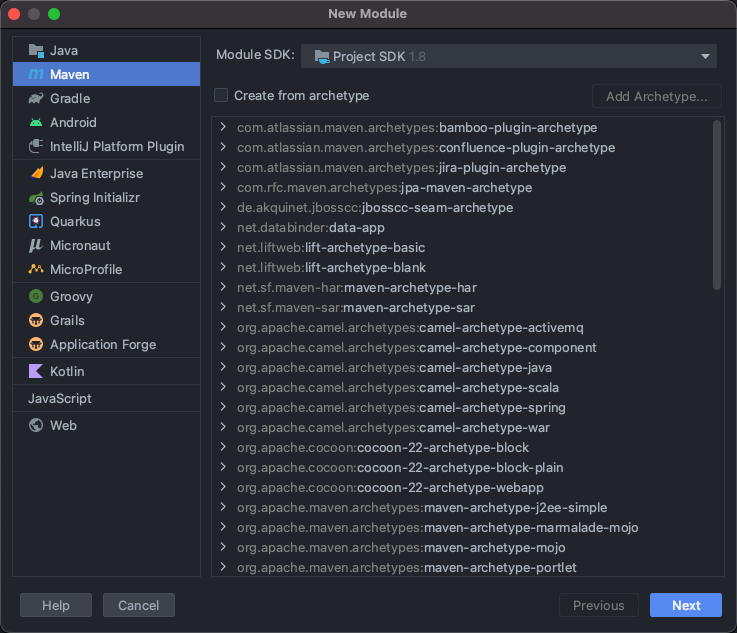737x633 pixels.
Task: Select maven-archetype-portlet row
Action: (x=468, y=567)
